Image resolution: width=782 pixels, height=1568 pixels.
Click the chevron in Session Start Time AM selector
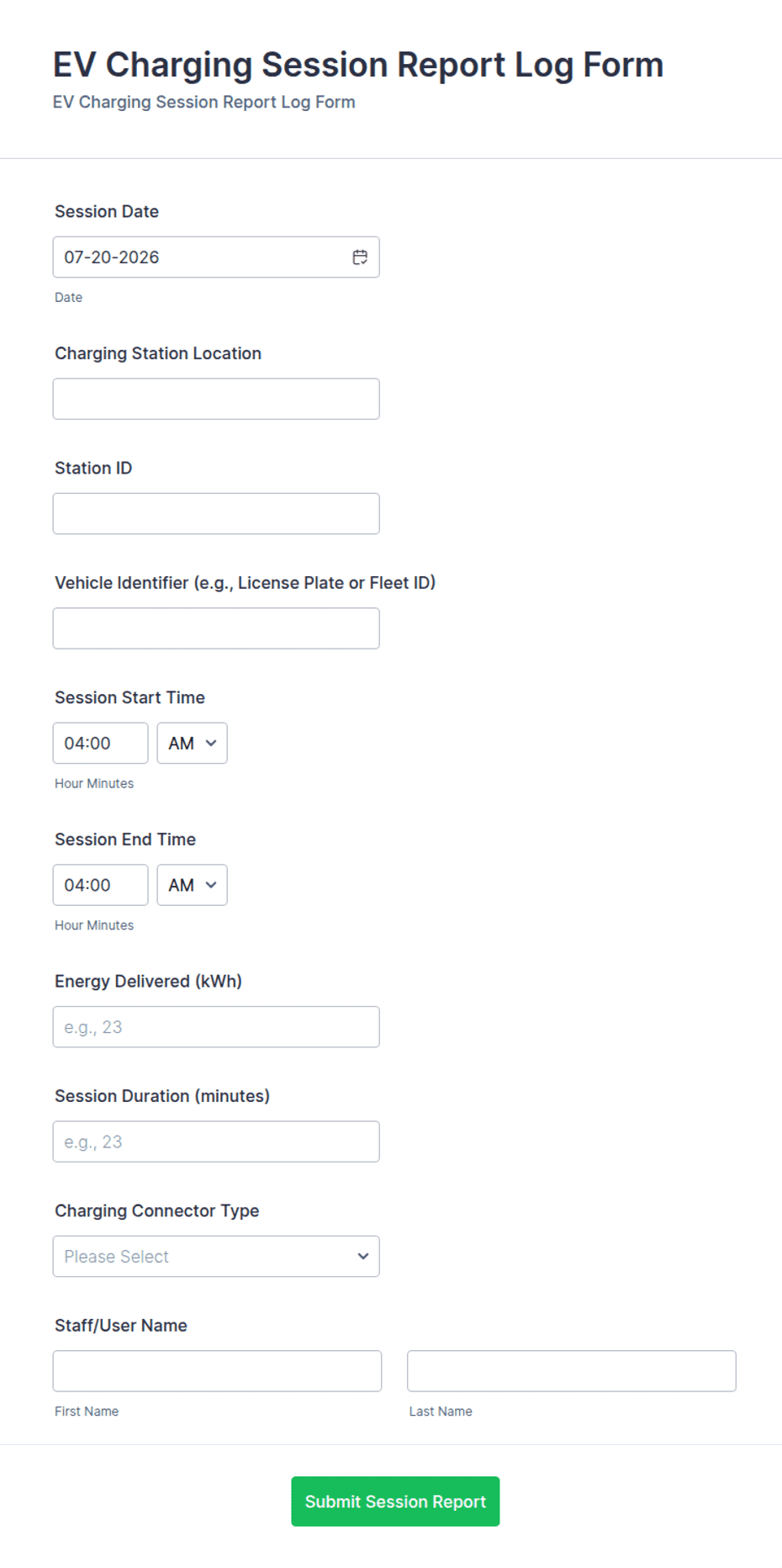(211, 744)
